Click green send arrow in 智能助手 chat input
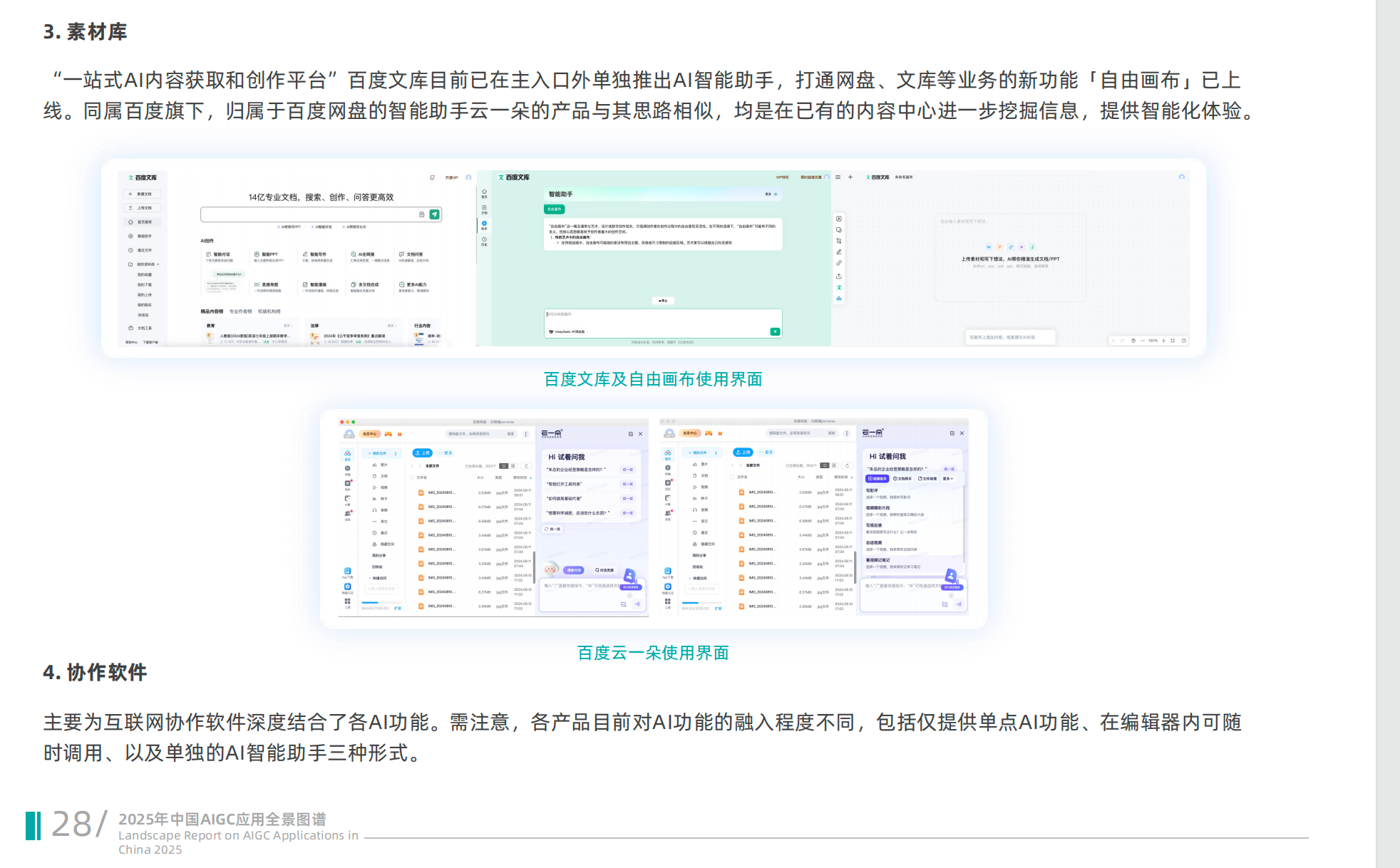The height and width of the screenshot is (868, 1400). point(775,331)
